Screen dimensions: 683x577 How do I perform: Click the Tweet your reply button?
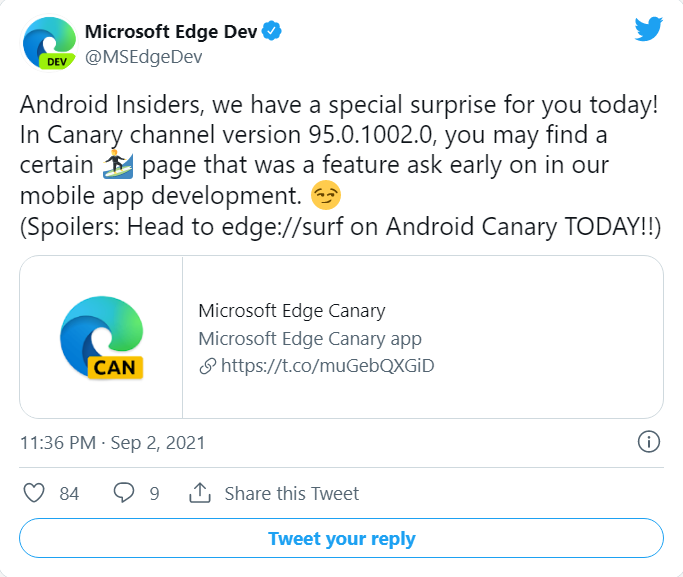click(x=341, y=538)
